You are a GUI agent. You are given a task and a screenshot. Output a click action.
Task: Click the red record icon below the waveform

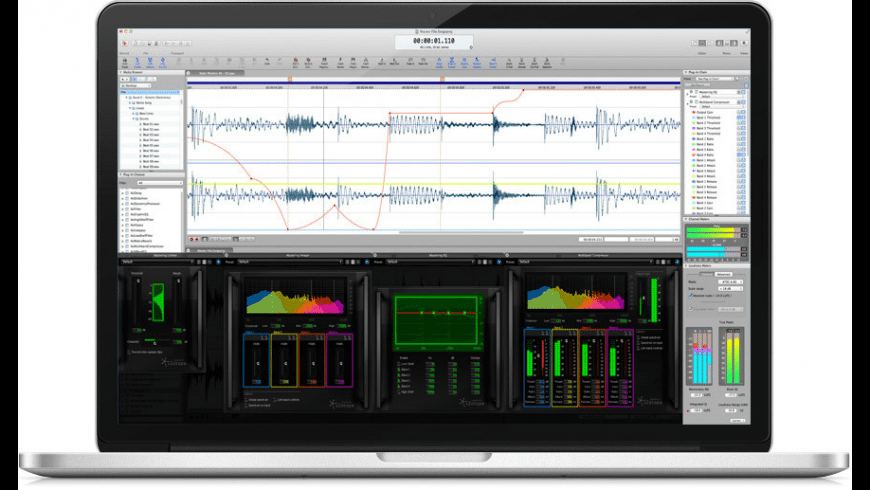pyautogui.click(x=192, y=239)
